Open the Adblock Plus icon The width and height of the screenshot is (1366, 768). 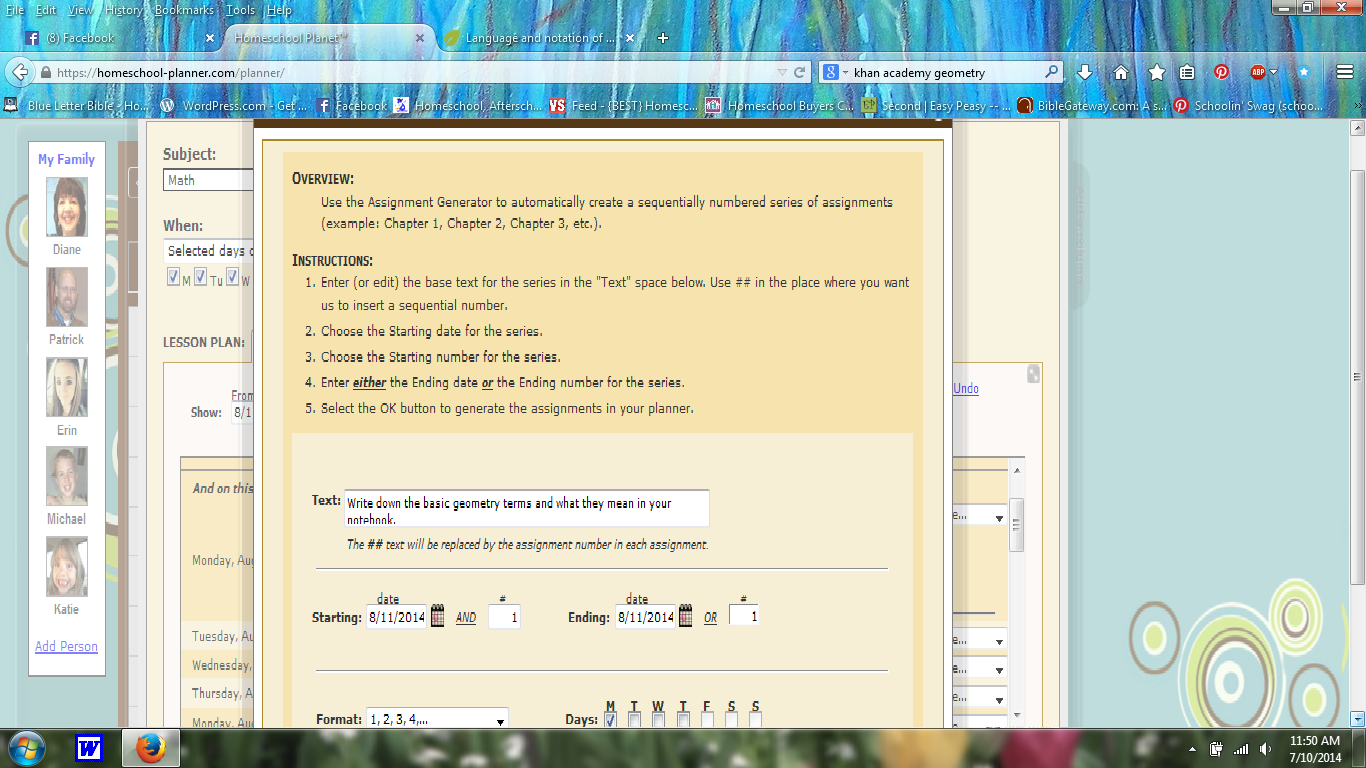point(1258,73)
